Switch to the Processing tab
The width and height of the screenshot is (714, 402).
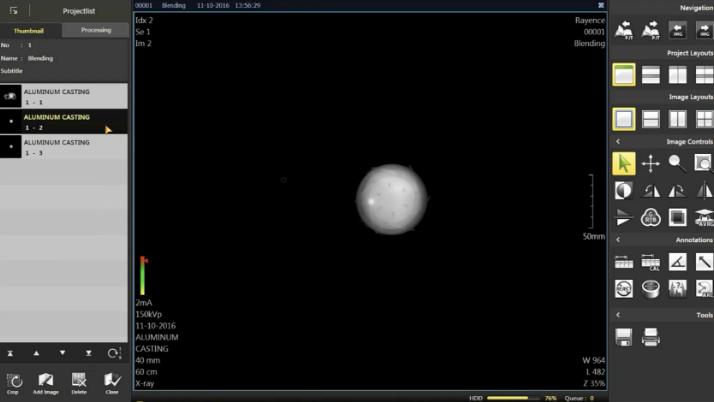(96, 30)
